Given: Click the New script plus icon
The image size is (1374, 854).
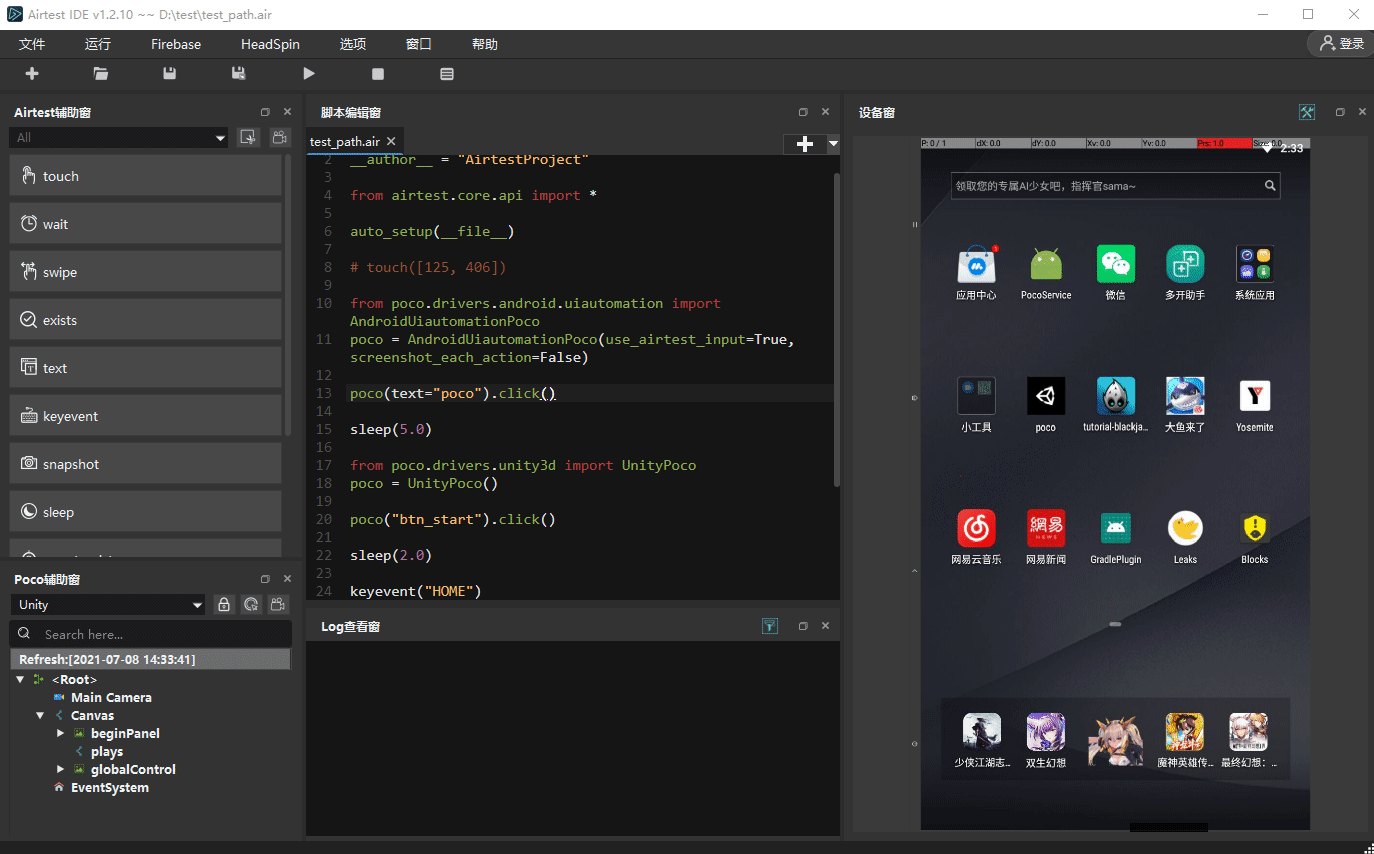Looking at the screenshot, I should click(32, 74).
